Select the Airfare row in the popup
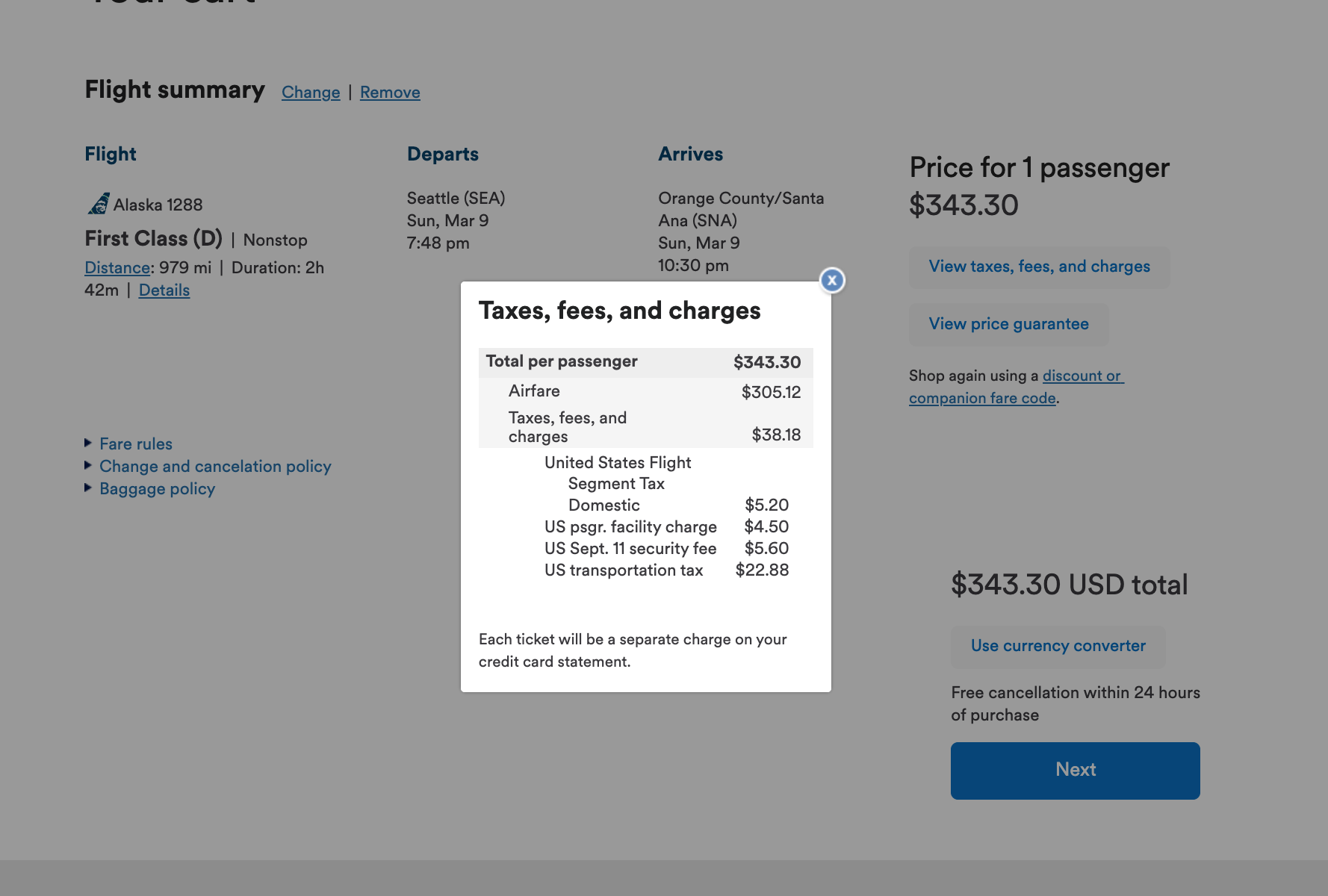1328x896 pixels. pos(645,391)
